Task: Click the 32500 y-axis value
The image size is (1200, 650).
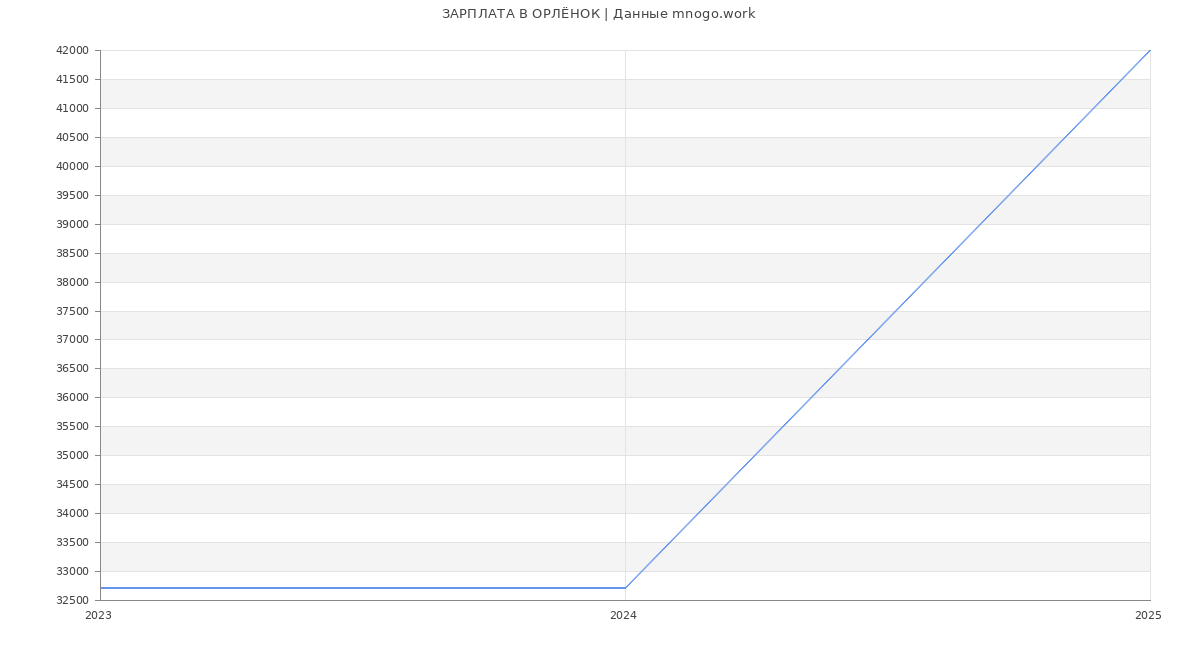Action: 72,601
